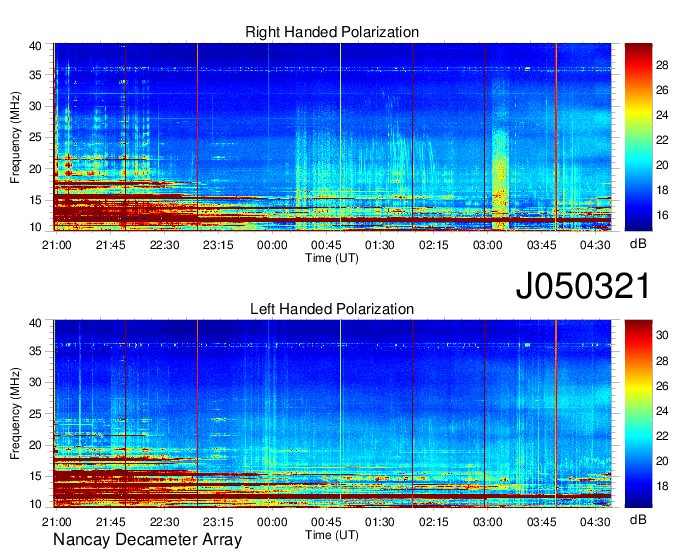Click the 30 MHz tick on Right Handed plot
Viewport: 680px width, 552px height.
35,106
